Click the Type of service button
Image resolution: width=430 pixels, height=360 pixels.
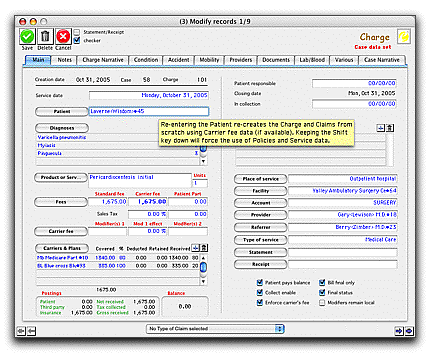260,240
